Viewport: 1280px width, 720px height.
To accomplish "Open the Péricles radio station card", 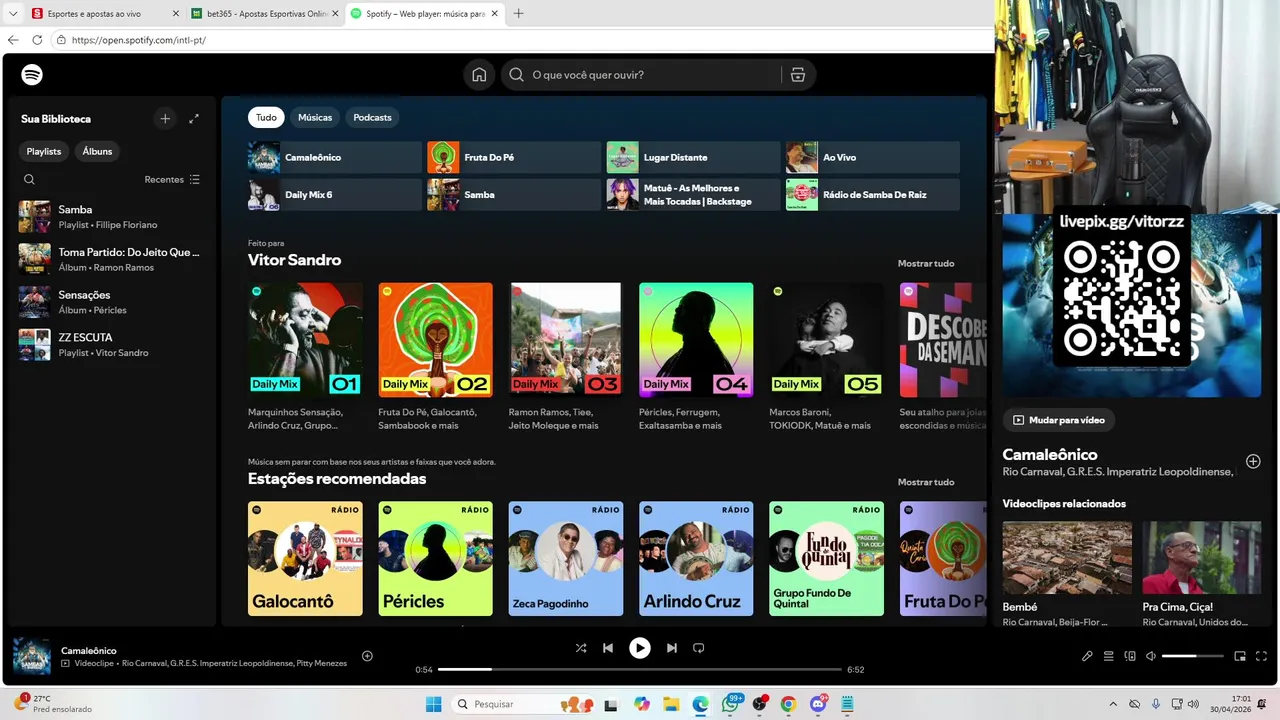I will click(435, 558).
